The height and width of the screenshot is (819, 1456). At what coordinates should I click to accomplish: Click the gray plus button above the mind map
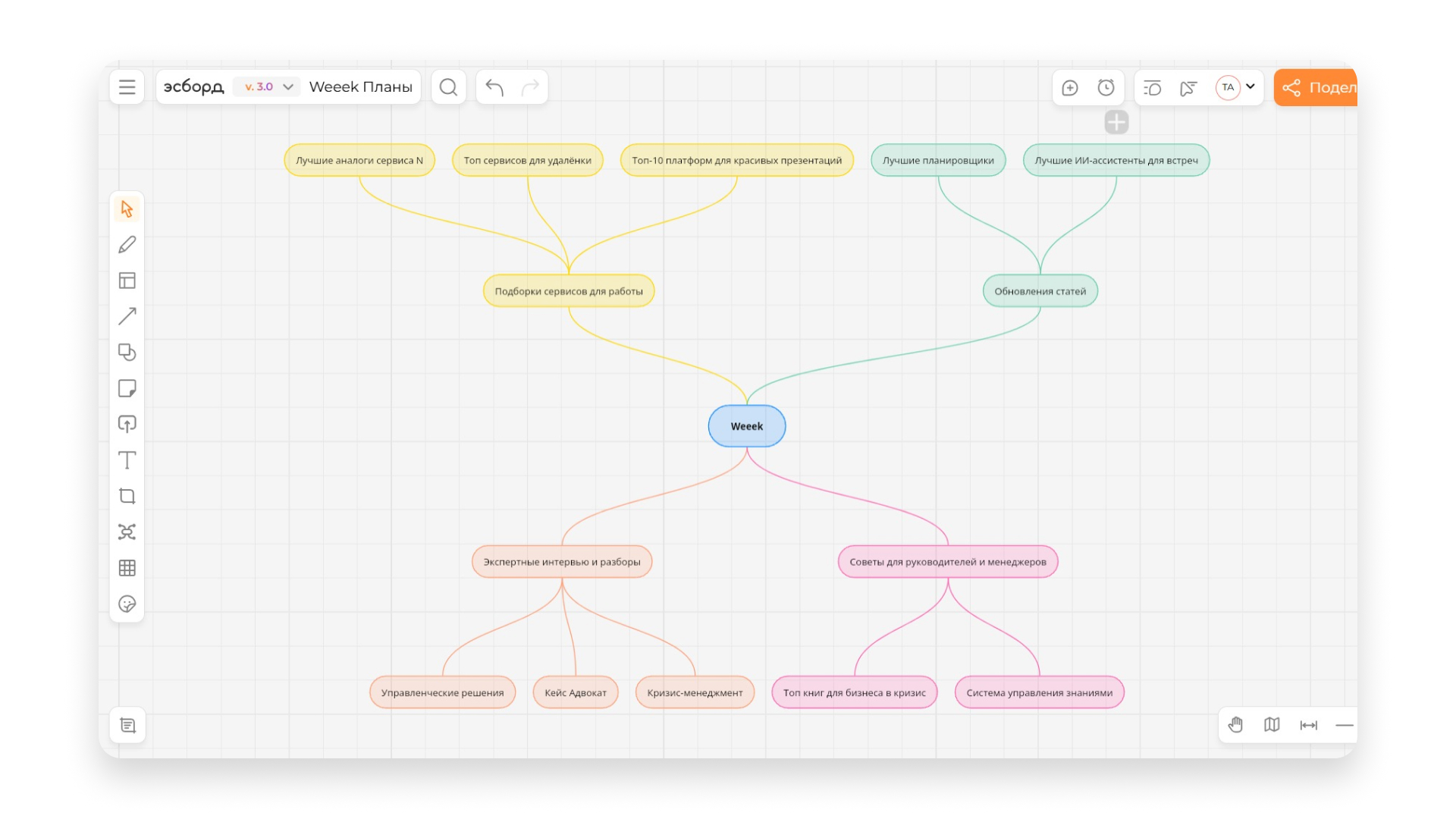coord(1116,122)
